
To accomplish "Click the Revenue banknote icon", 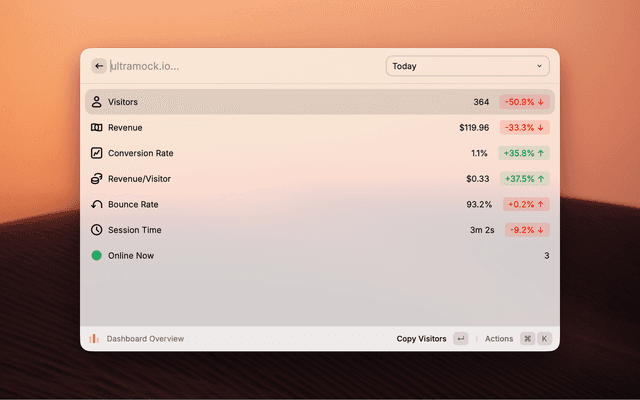I will click(96, 128).
